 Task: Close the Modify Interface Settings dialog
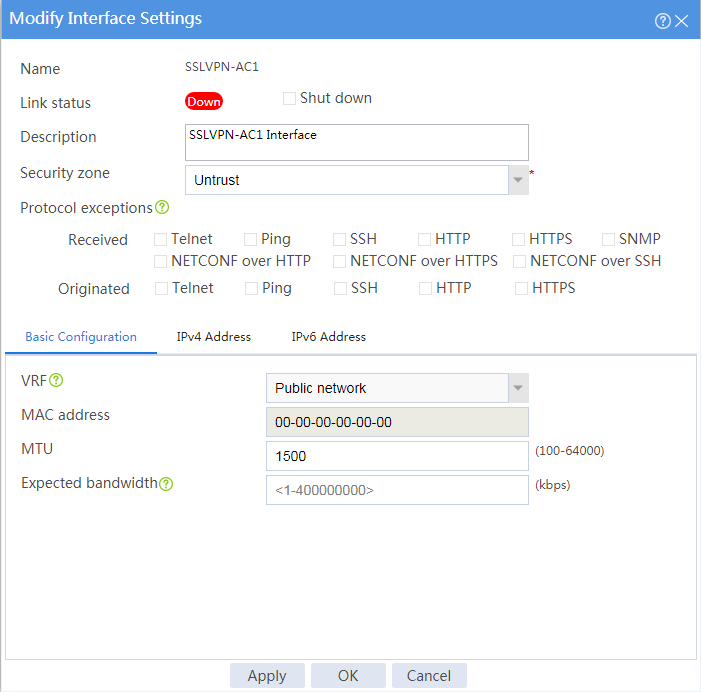682,21
